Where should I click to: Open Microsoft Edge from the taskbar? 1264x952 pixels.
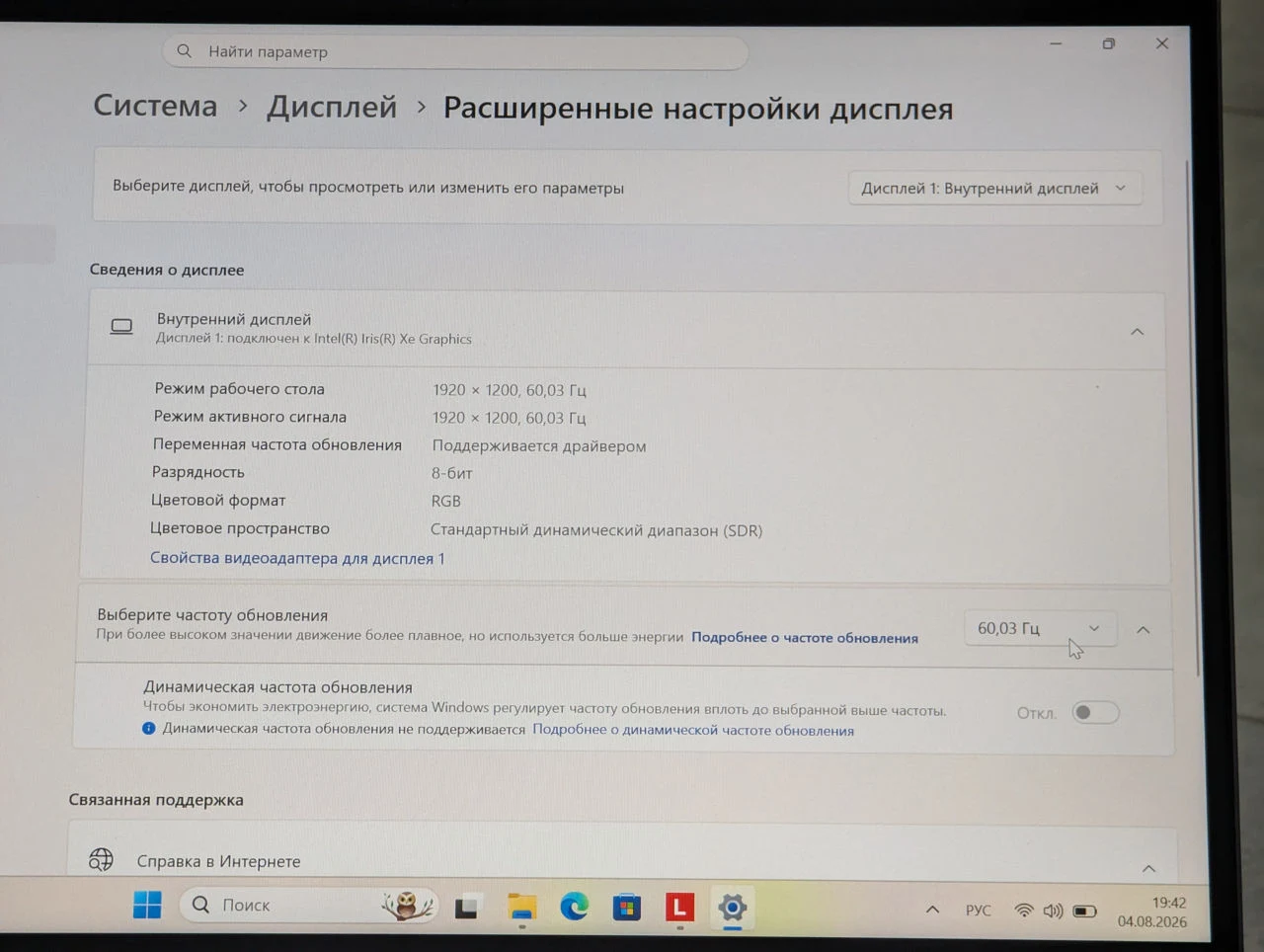(574, 907)
